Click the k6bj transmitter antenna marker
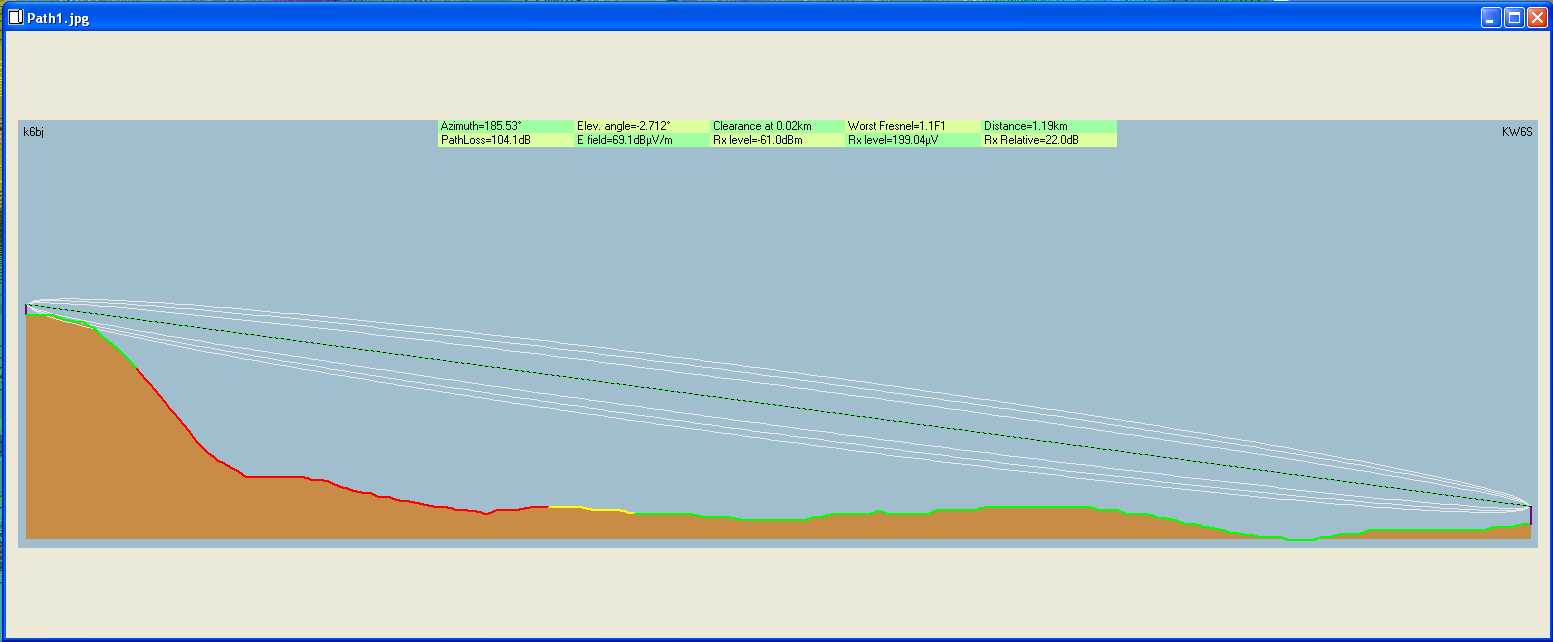This screenshot has height=642, width=1553. click(x=26, y=309)
